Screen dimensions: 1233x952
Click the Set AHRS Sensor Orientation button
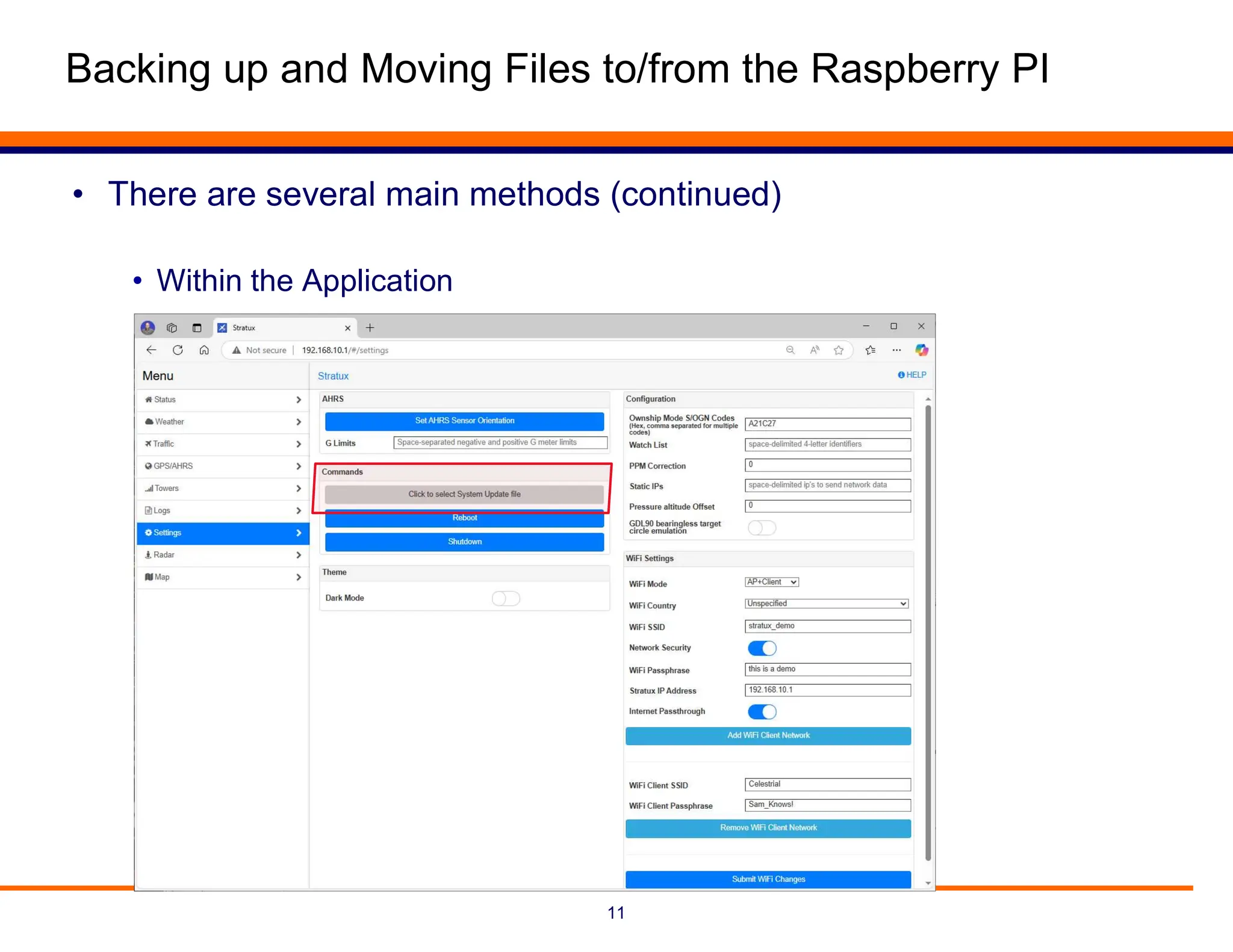pos(464,421)
